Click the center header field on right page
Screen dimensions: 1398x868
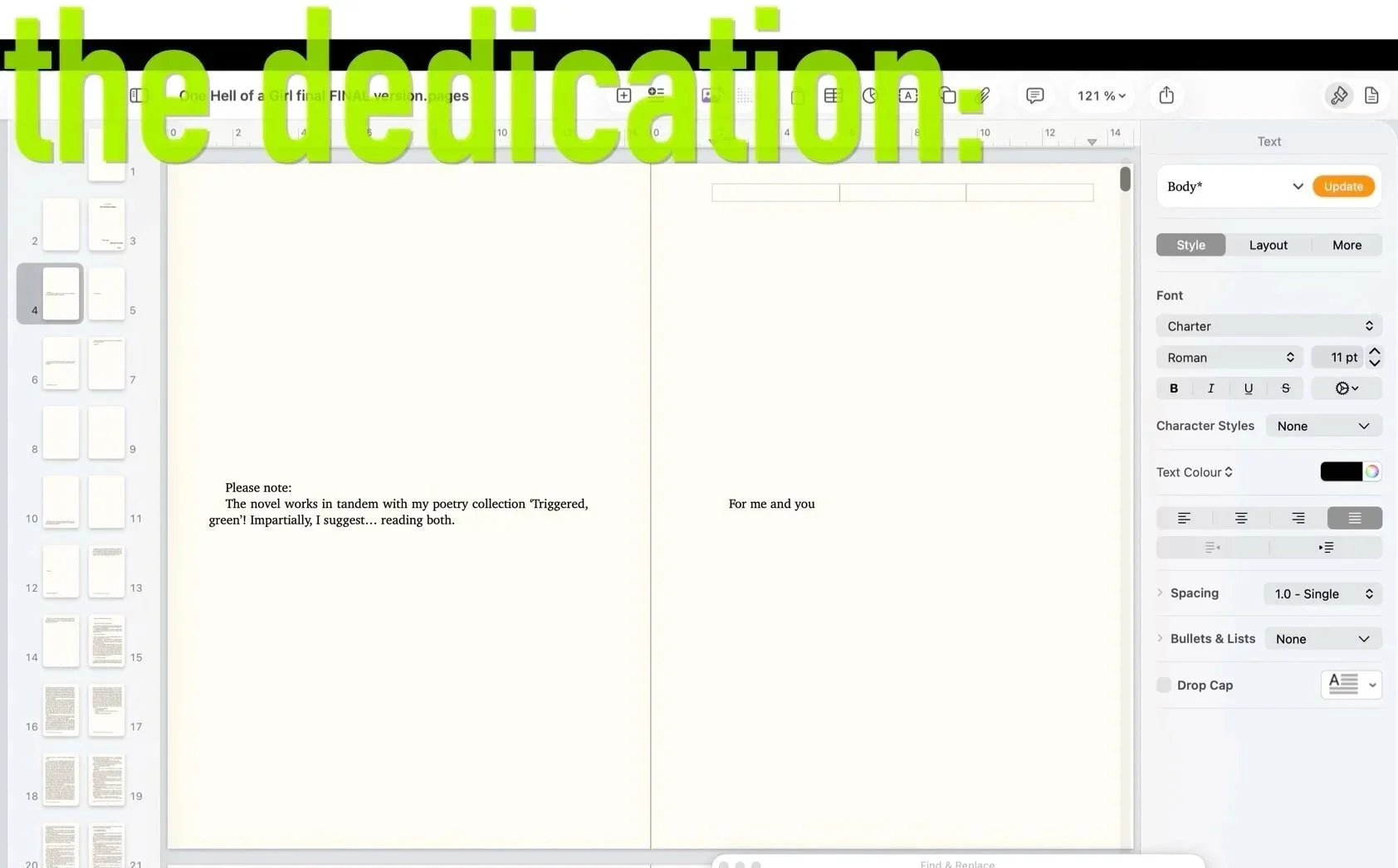(902, 193)
